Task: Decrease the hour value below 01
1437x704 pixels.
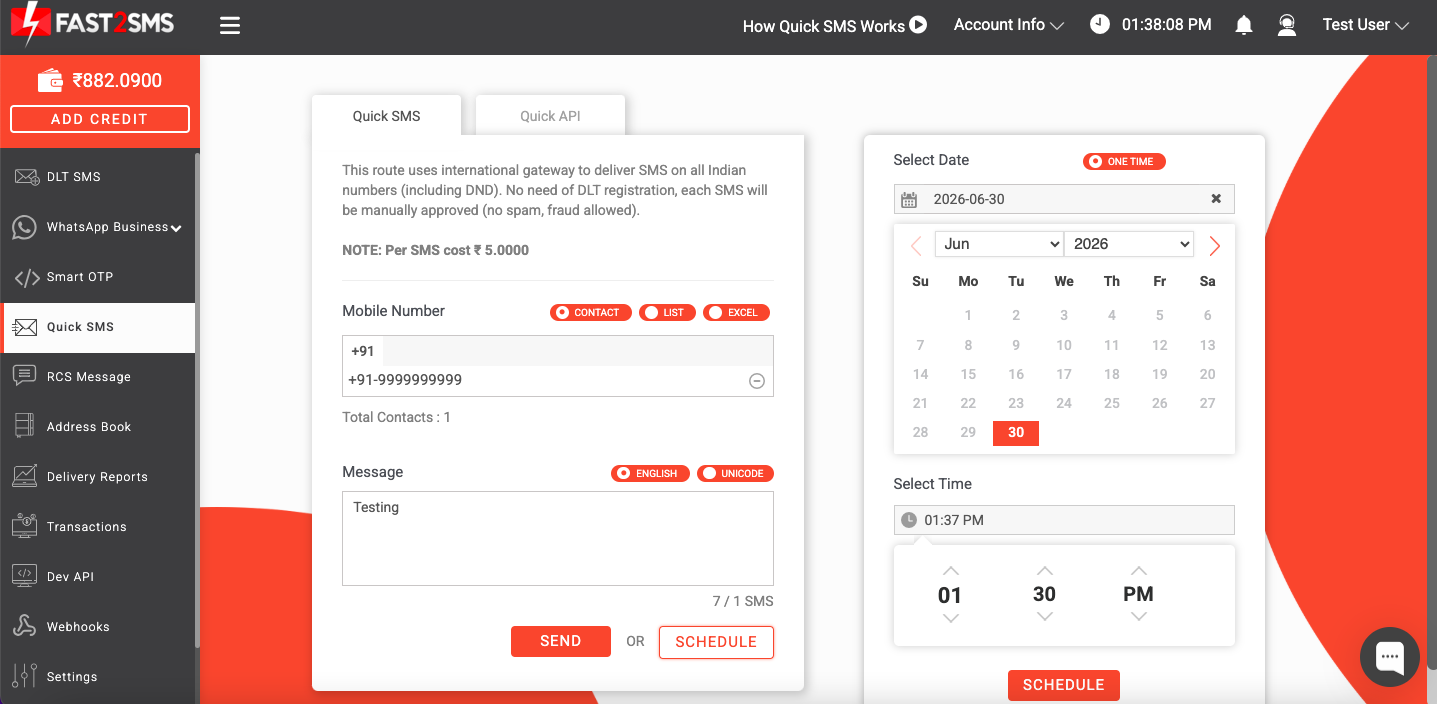Action: coord(950,618)
